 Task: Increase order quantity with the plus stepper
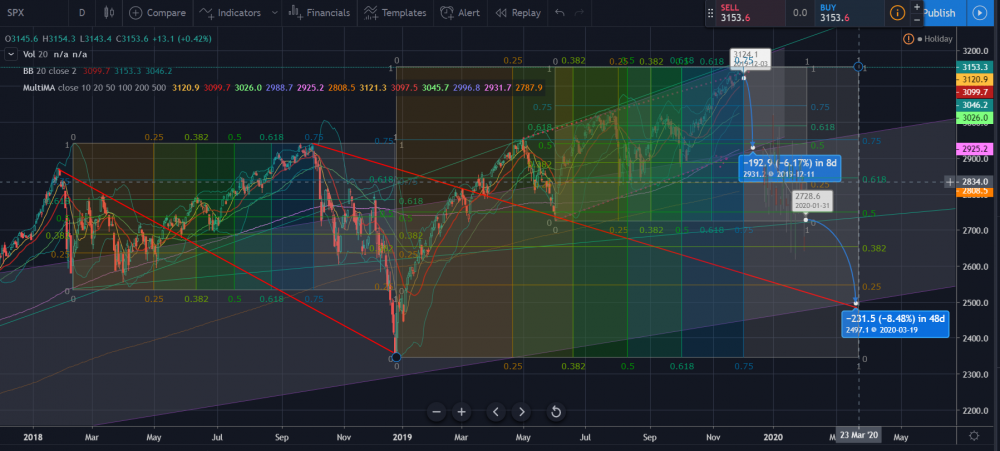(x=918, y=7)
